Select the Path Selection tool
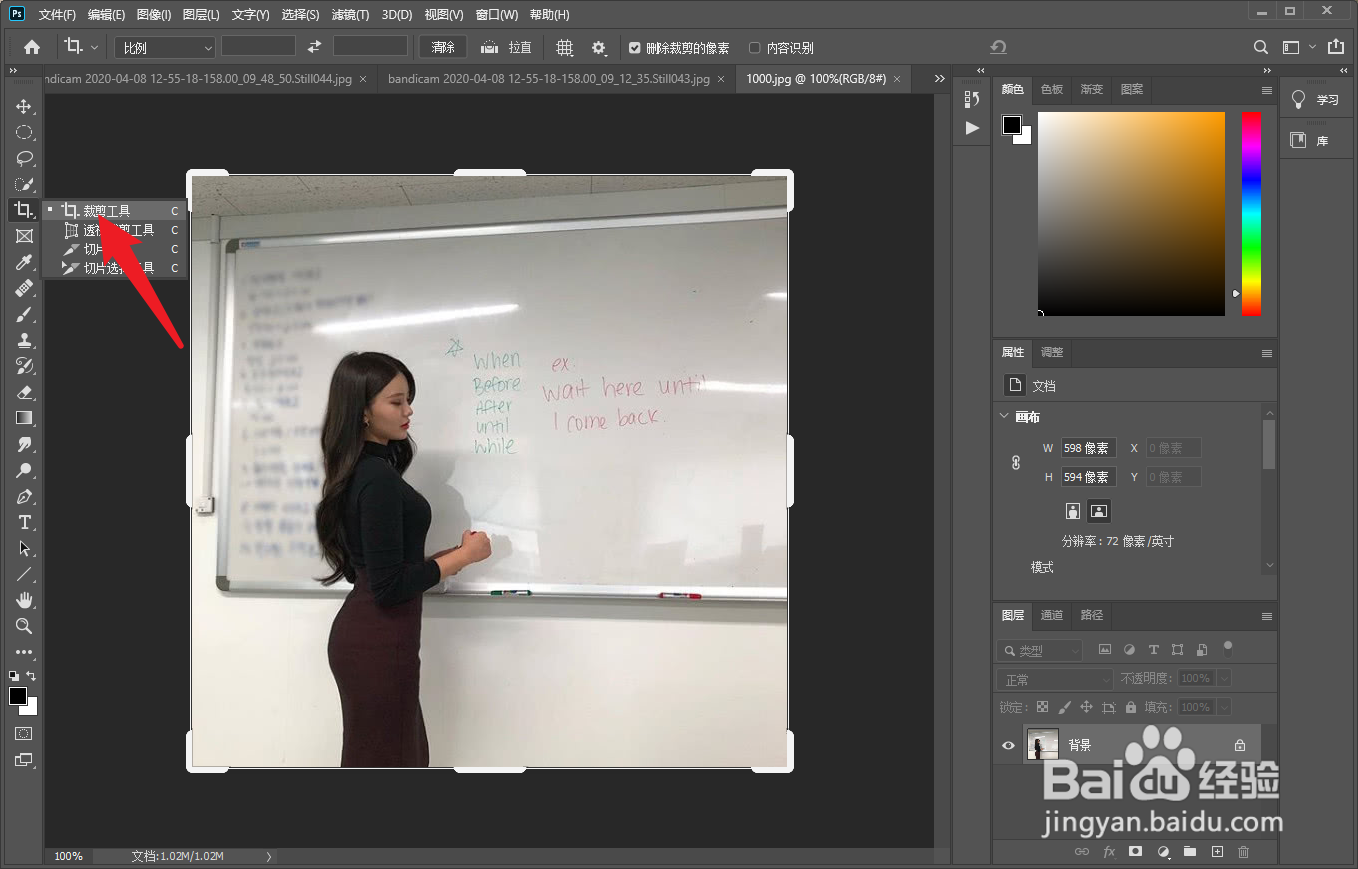This screenshot has width=1358, height=869. click(24, 548)
